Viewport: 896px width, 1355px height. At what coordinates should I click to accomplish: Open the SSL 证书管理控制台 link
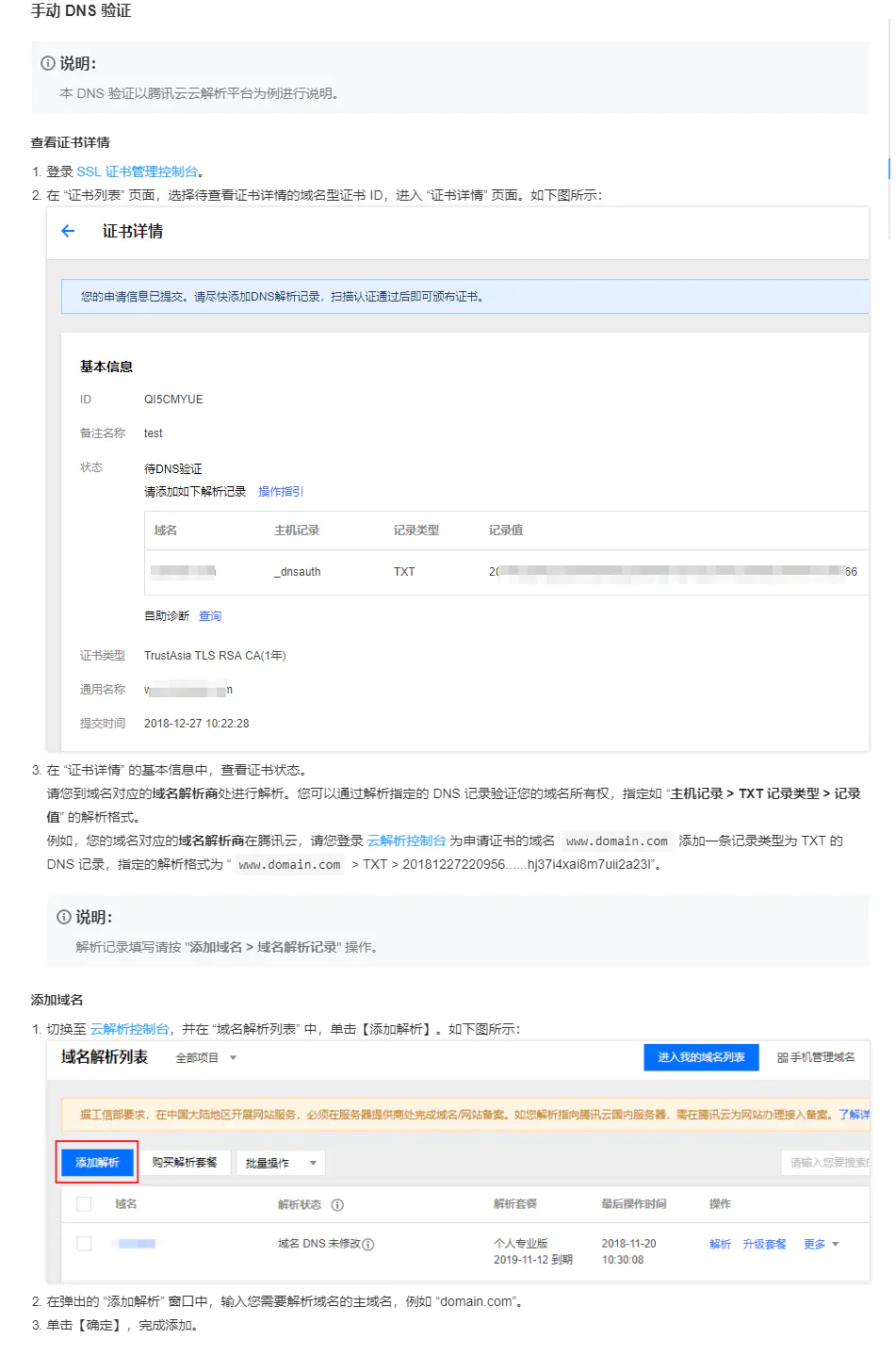[x=138, y=171]
